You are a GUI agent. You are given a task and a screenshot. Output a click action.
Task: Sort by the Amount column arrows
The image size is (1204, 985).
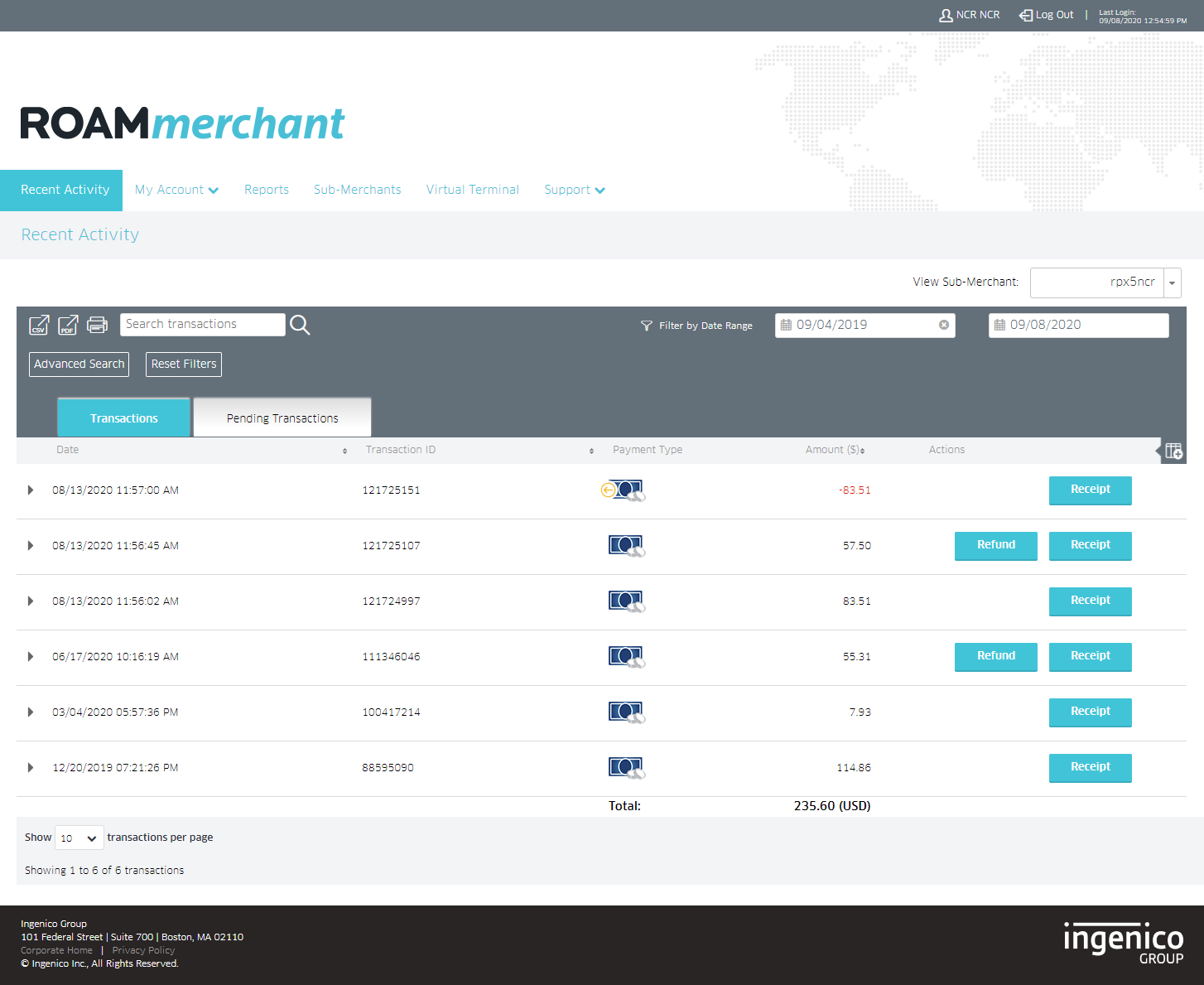coord(862,451)
